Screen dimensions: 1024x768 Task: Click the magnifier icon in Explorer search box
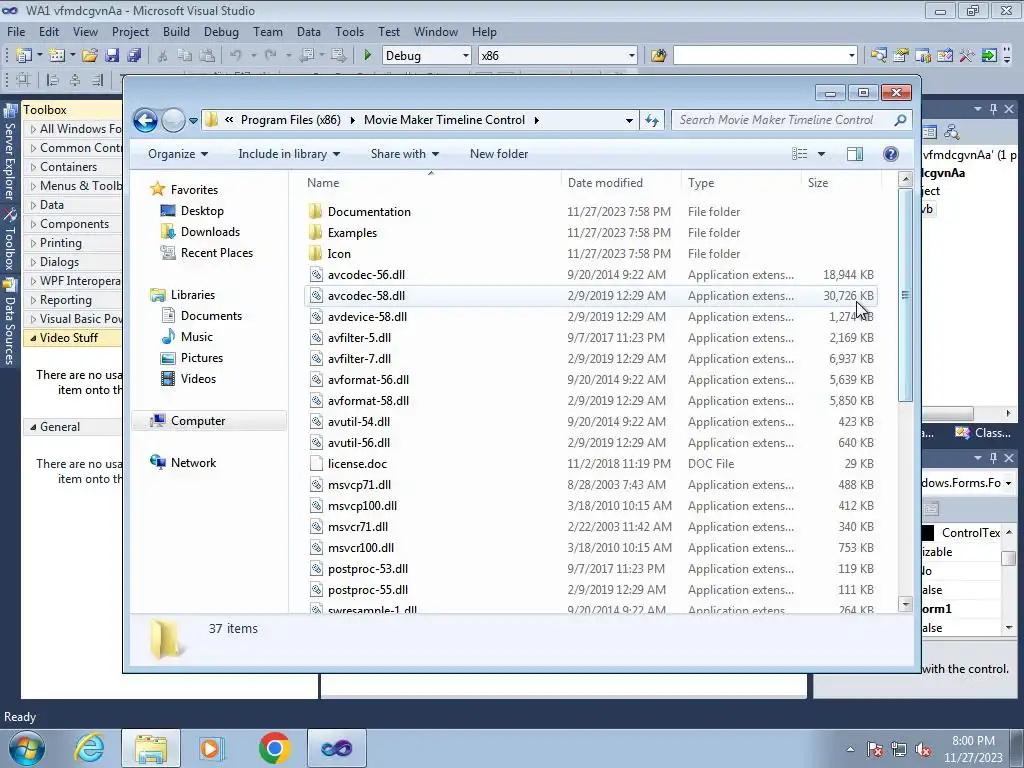coord(900,120)
